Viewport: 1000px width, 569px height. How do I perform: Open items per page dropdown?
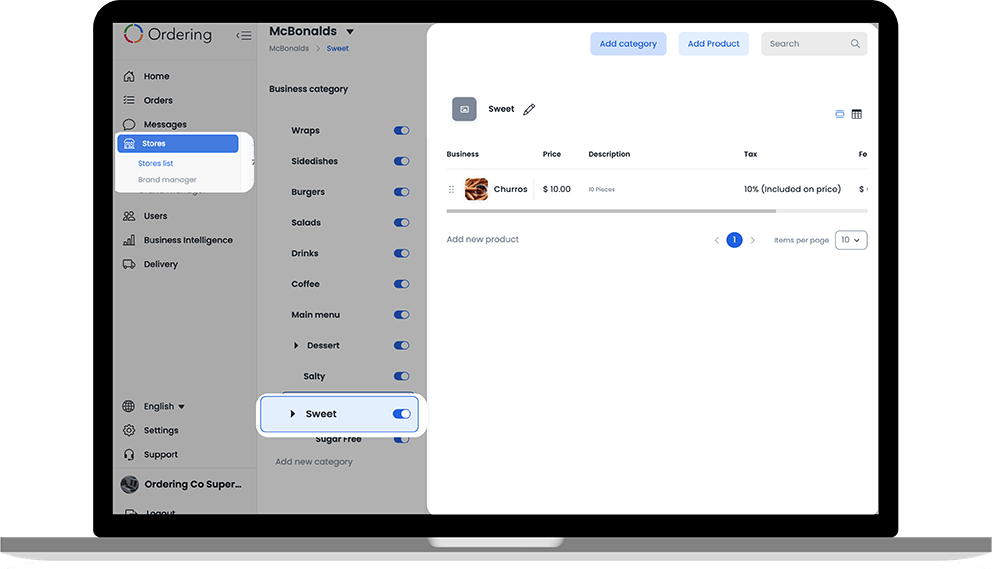[x=851, y=240]
